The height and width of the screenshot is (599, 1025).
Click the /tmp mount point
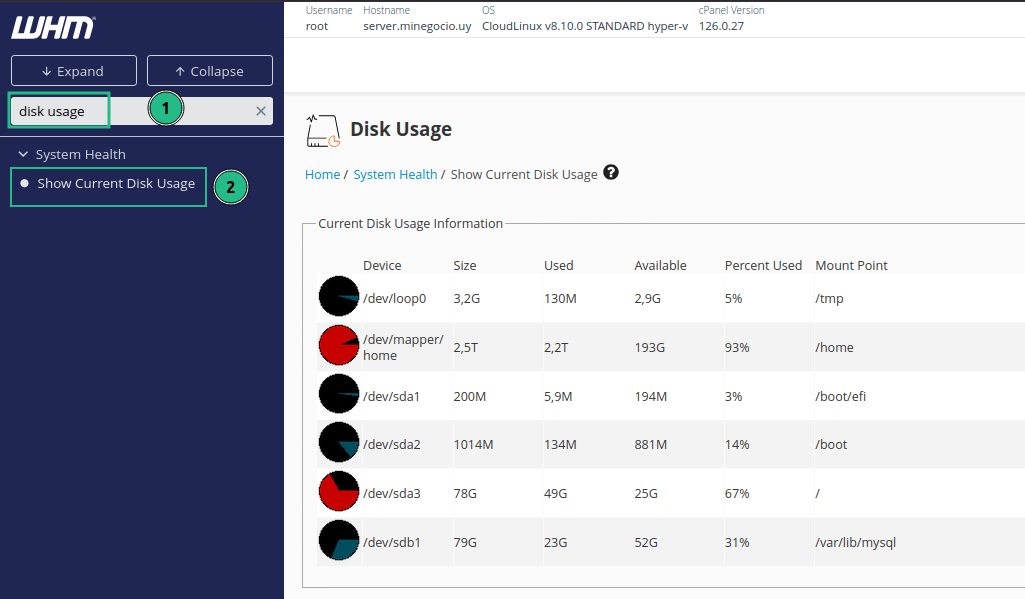coord(830,299)
